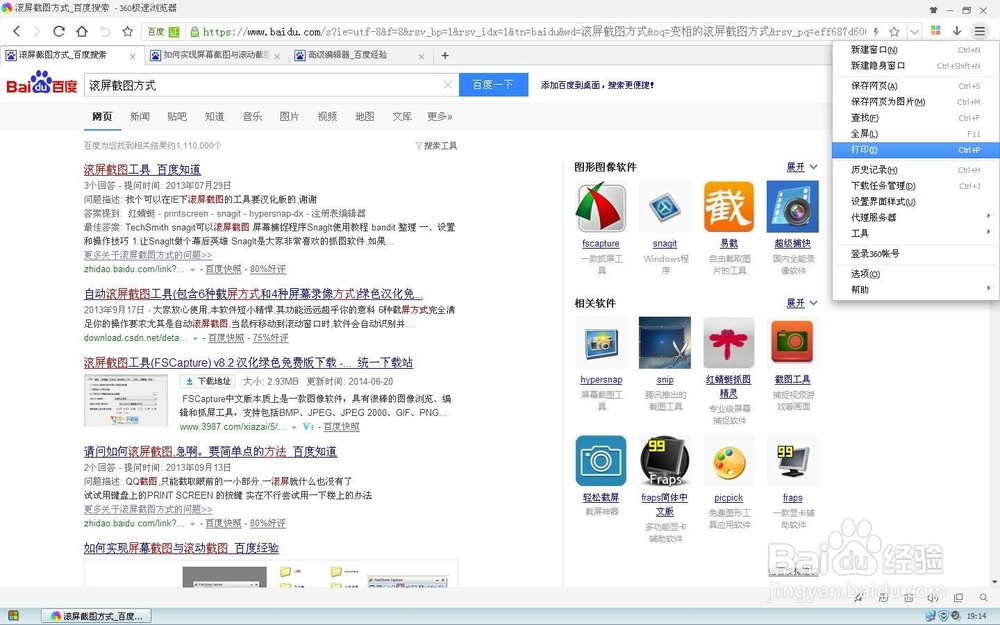1000x625 pixels.
Task: Open the 自动滚屏截图工具 CSDN result link
Action: (253, 293)
